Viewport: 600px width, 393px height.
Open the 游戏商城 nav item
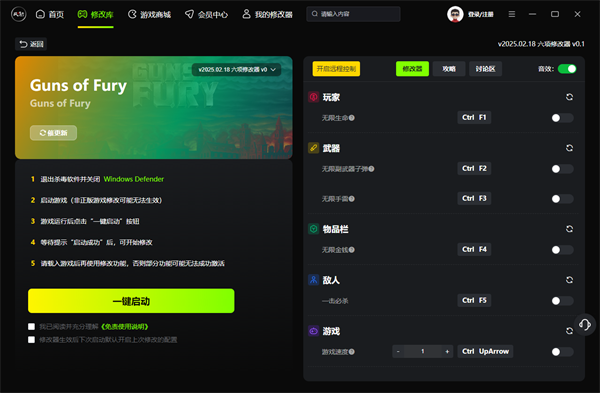click(149, 15)
